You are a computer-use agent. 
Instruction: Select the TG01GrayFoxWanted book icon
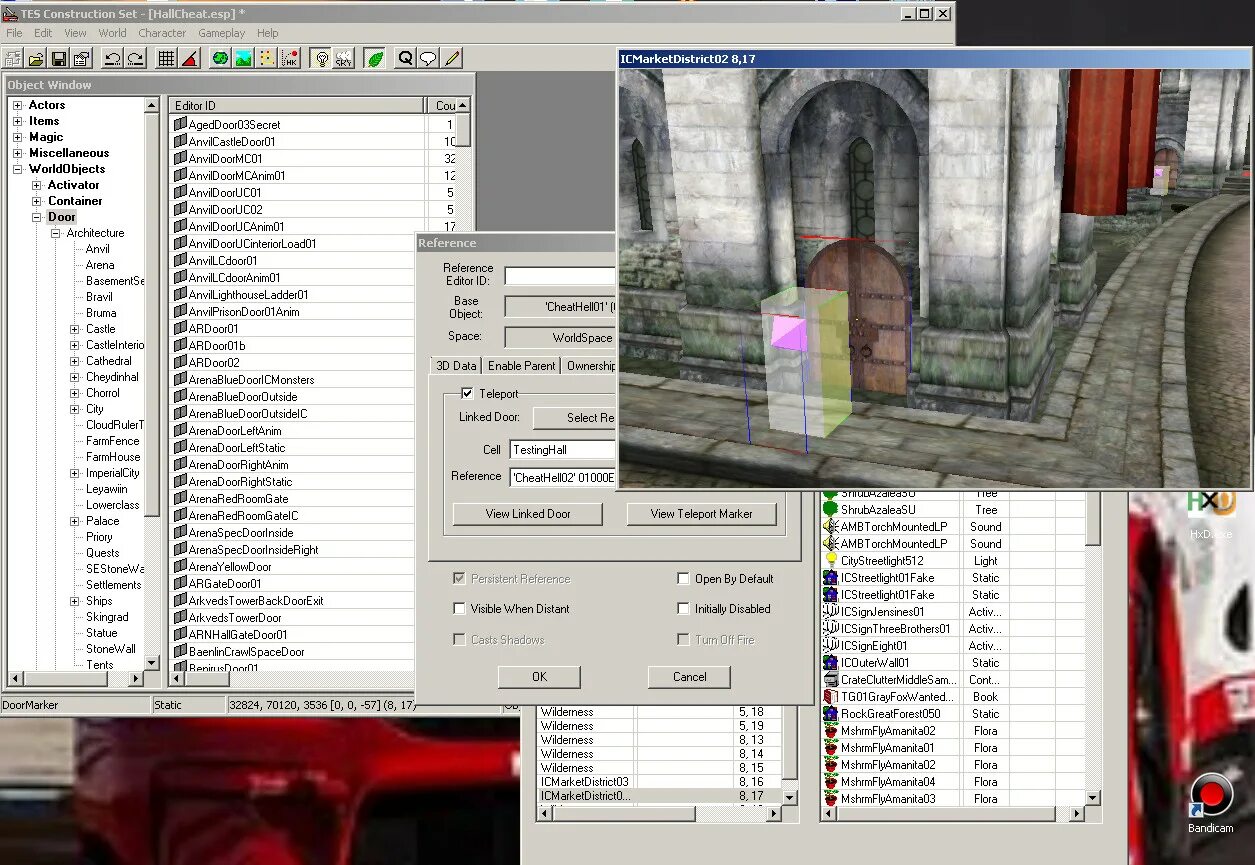tap(830, 697)
